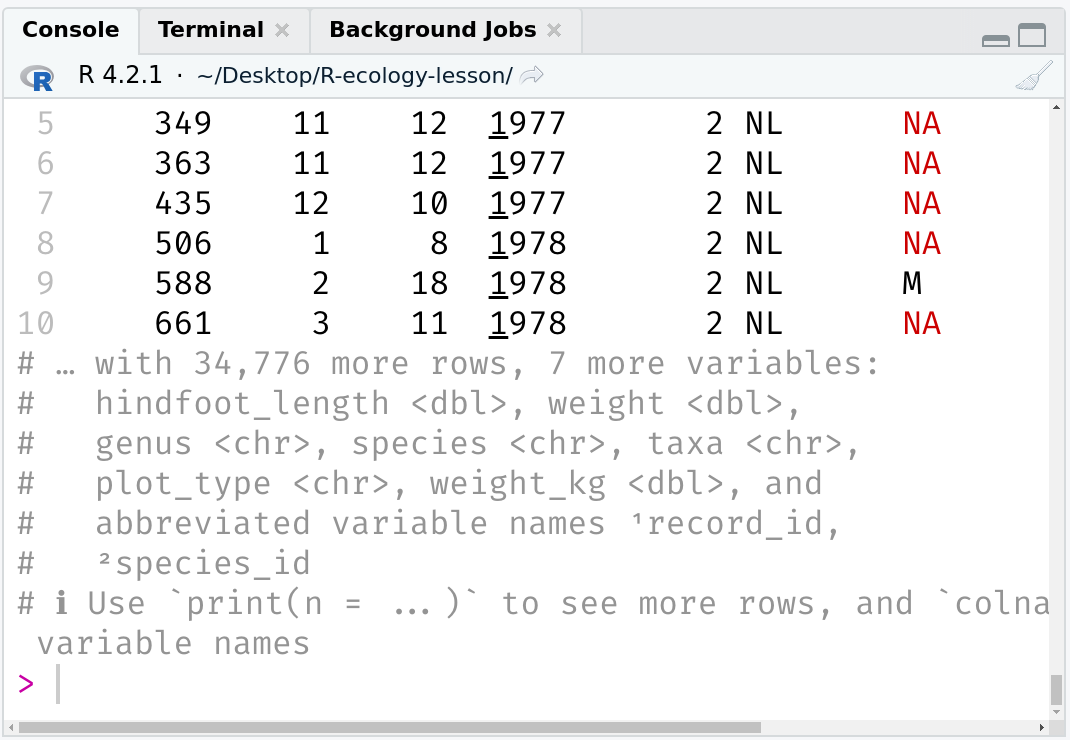Click the red NA in row 10
Image resolution: width=1070 pixels, height=740 pixels.
pyautogui.click(x=922, y=324)
